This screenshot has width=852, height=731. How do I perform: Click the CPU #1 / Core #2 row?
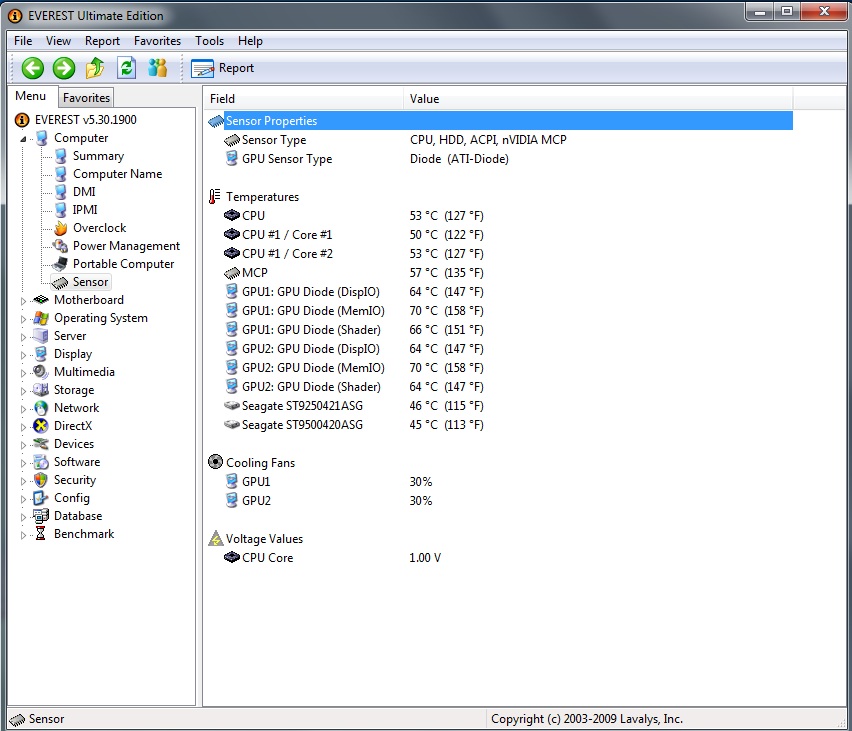click(500, 254)
